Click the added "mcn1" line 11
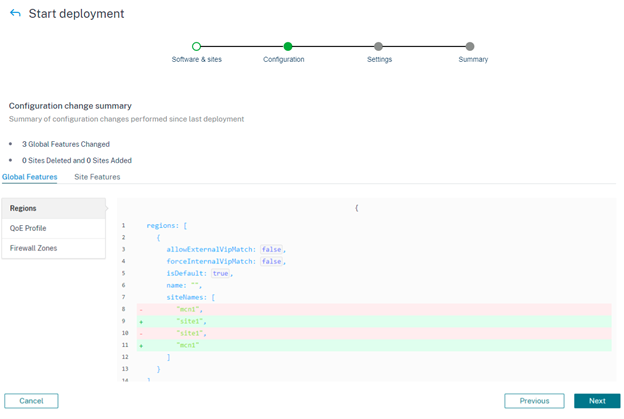The width and height of the screenshot is (624, 419). (x=374, y=345)
